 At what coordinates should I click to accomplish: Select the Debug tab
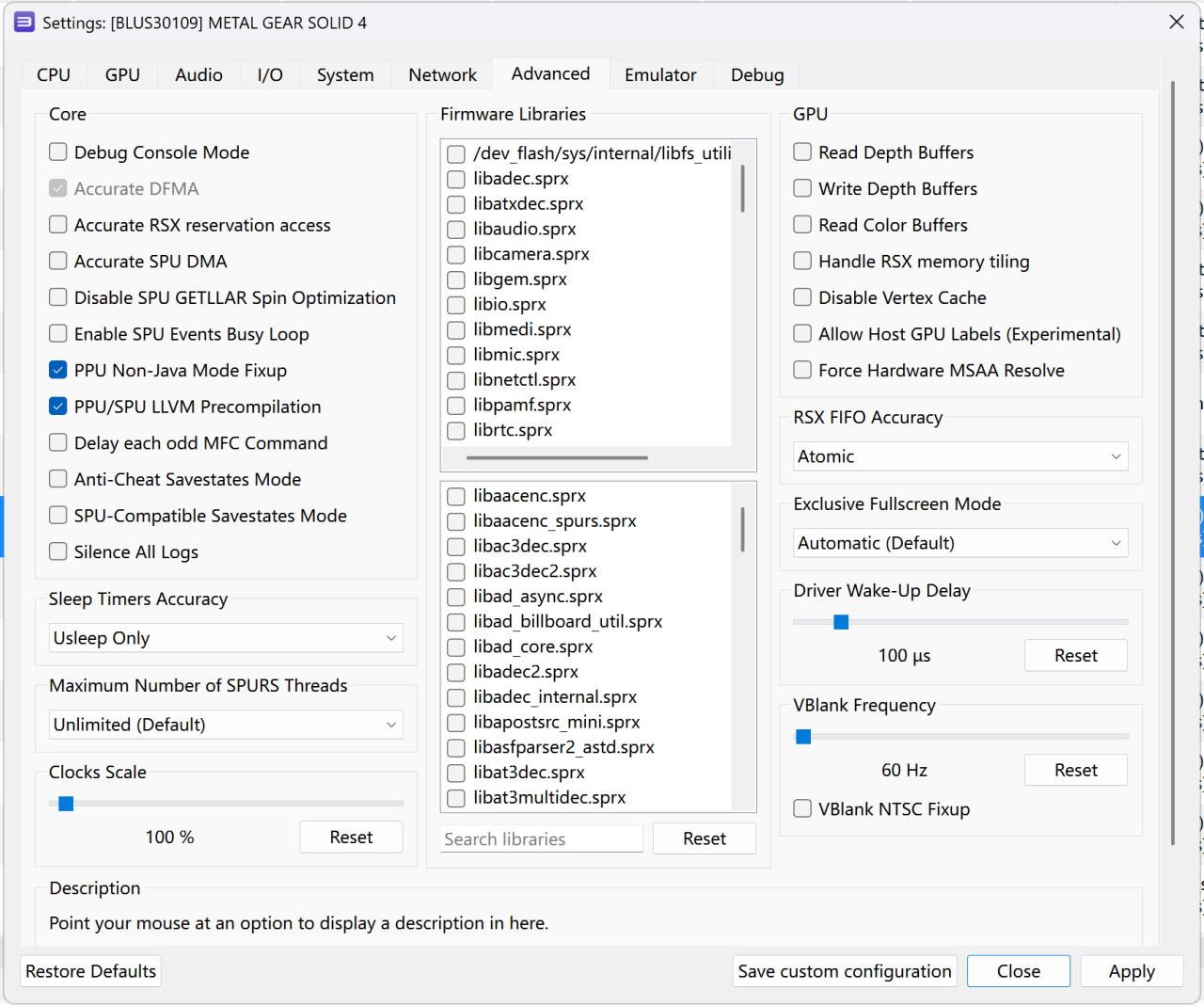tap(757, 75)
